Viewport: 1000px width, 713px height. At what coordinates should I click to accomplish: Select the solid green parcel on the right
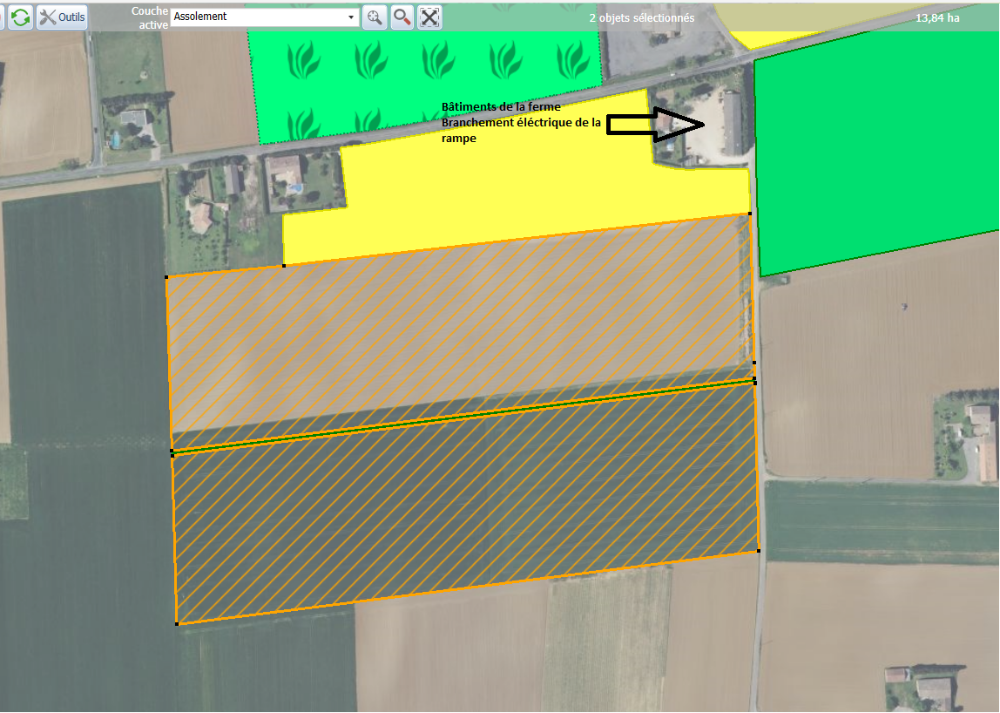[x=870, y=150]
